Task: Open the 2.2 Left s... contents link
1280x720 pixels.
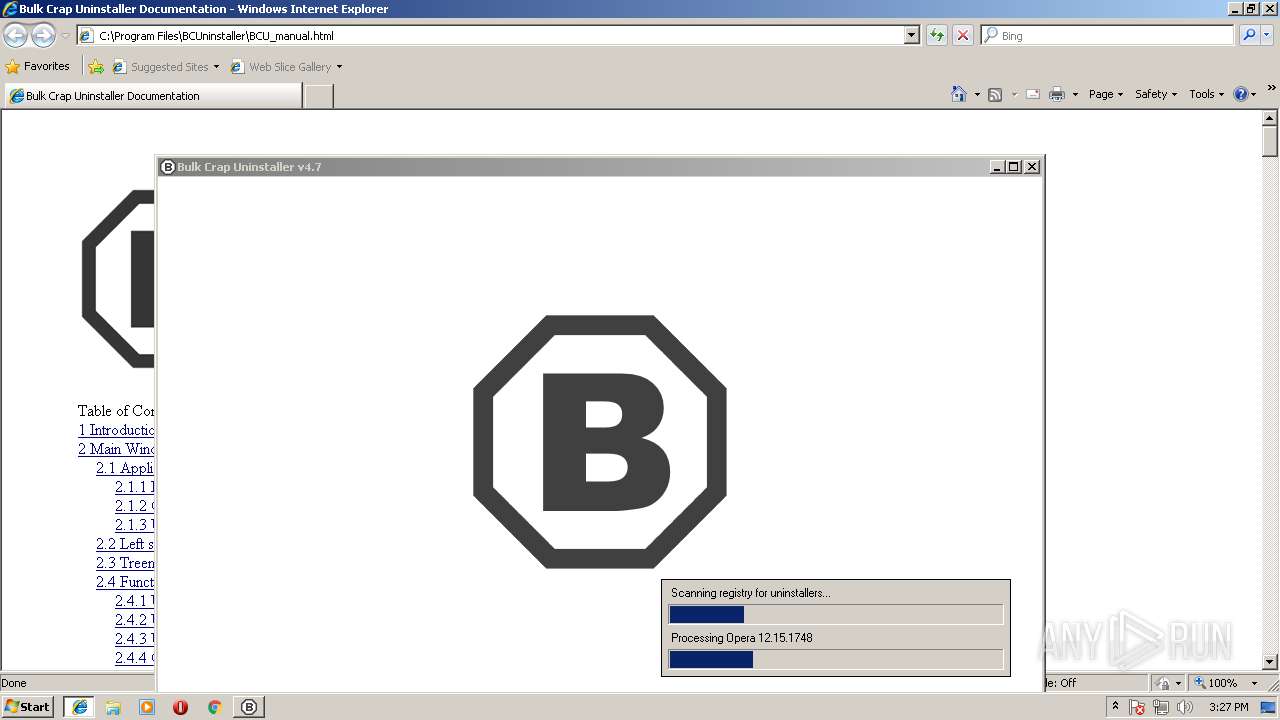Action: click(x=125, y=544)
